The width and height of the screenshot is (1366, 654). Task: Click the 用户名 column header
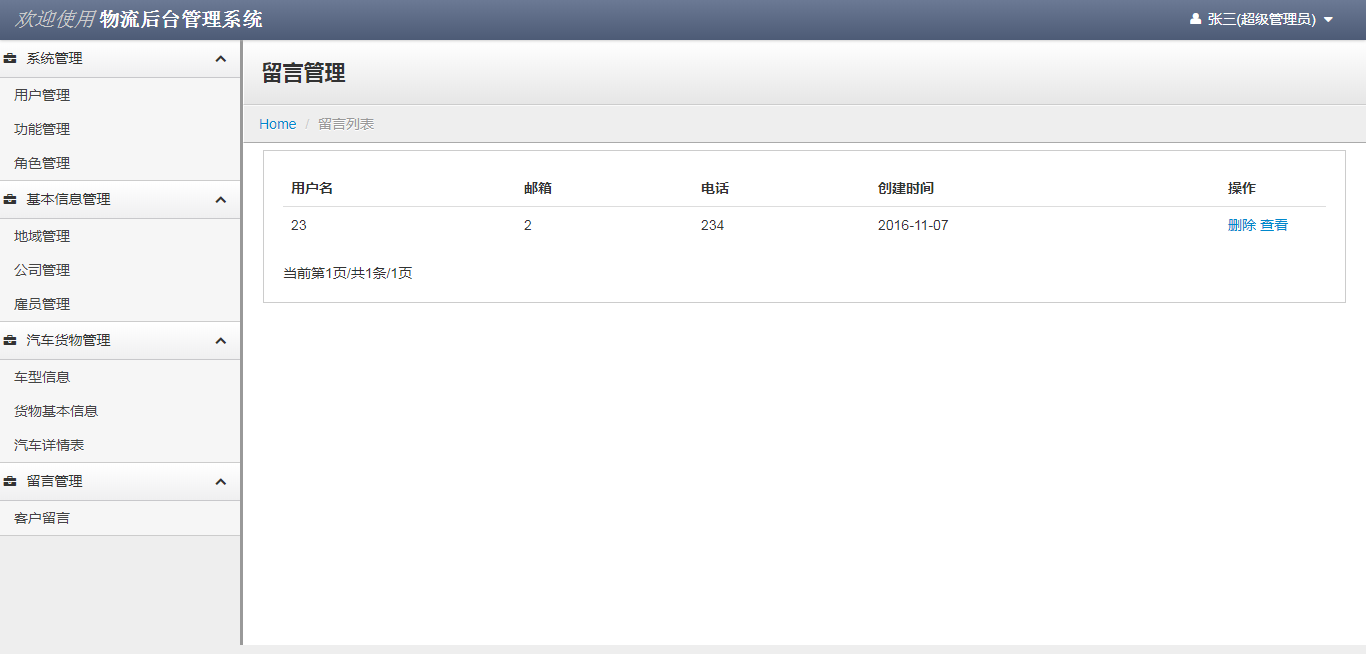pyautogui.click(x=312, y=188)
